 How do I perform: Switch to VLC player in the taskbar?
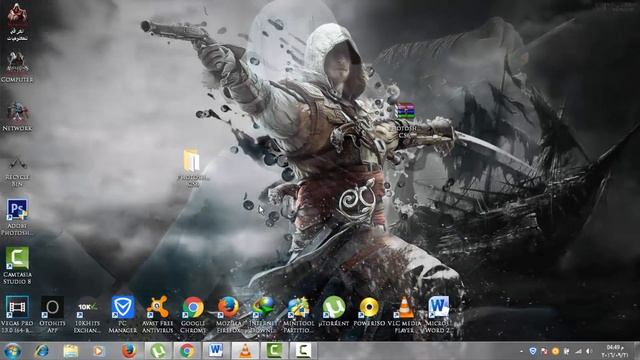(245, 351)
